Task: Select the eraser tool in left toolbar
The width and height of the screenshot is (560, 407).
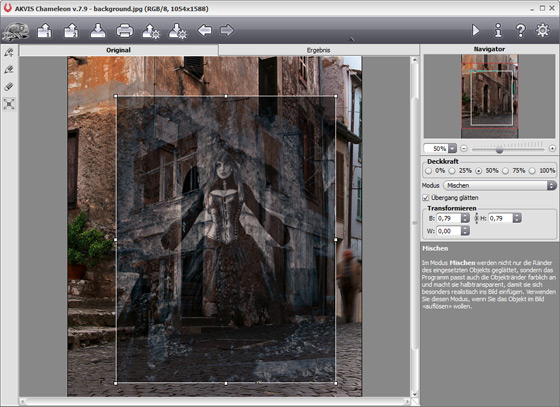Action: pos(9,86)
